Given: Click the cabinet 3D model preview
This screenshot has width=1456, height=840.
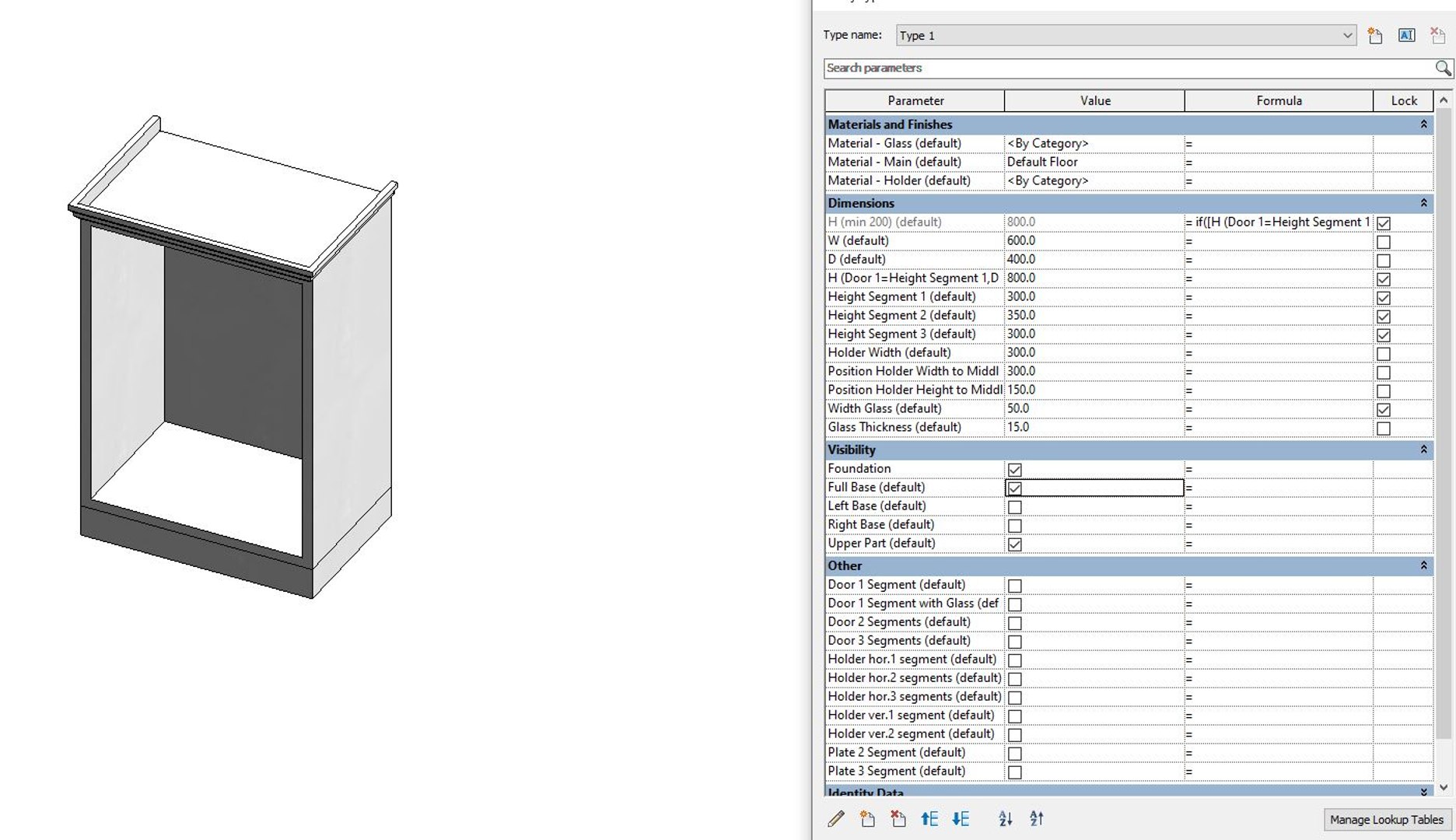Looking at the screenshot, I should [233, 358].
